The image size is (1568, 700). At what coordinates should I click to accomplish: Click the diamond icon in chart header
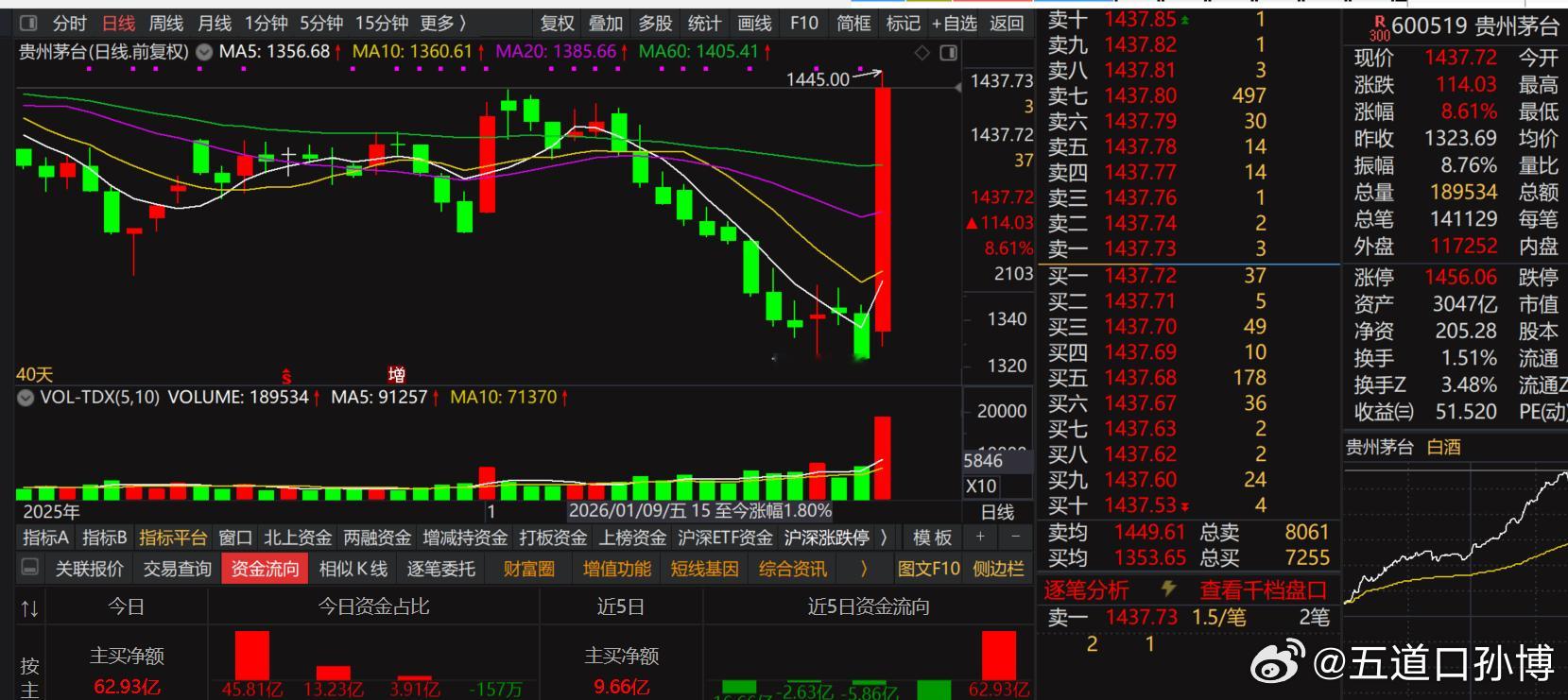922,53
